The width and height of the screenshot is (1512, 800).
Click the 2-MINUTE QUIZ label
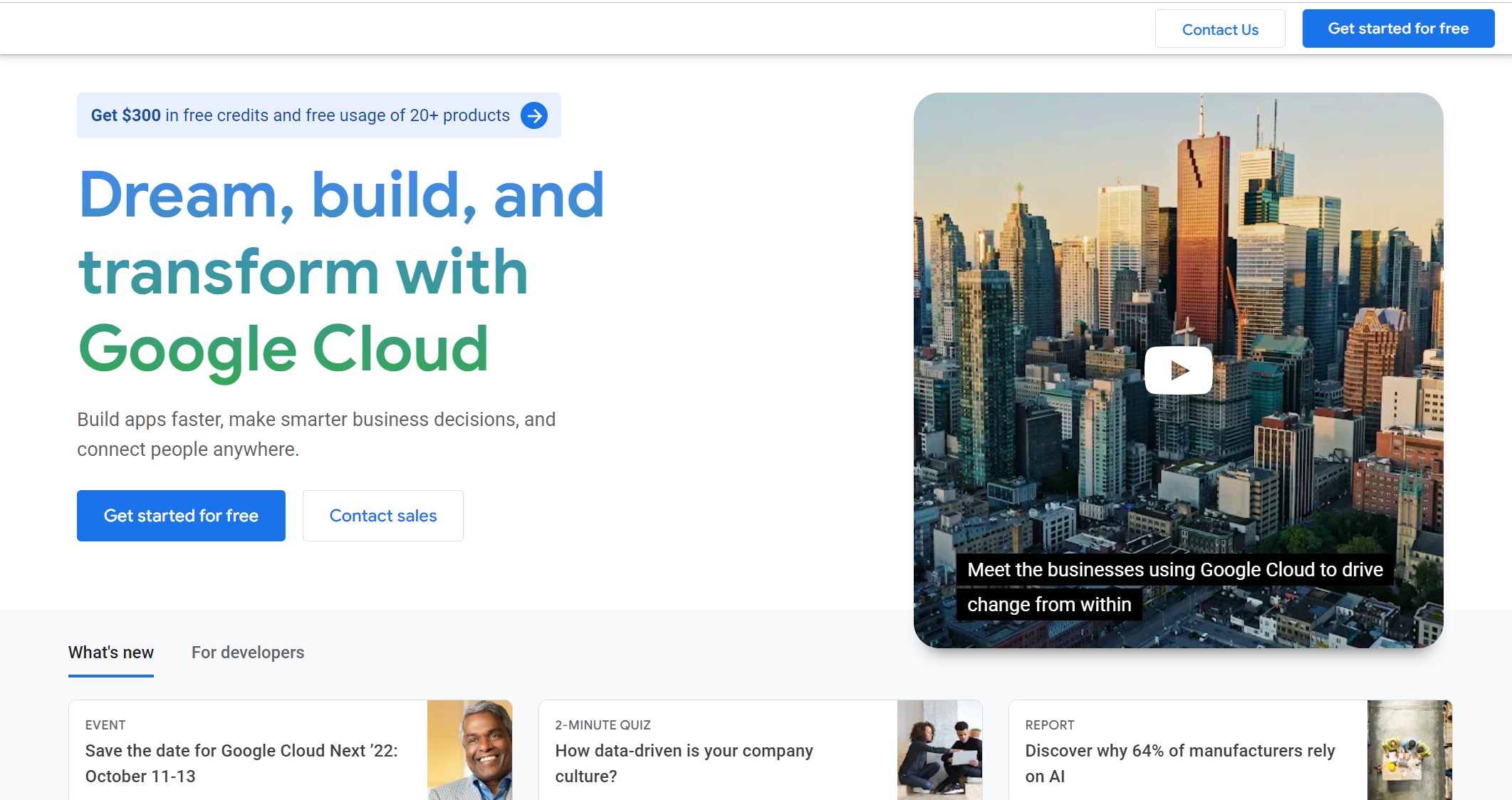(603, 725)
